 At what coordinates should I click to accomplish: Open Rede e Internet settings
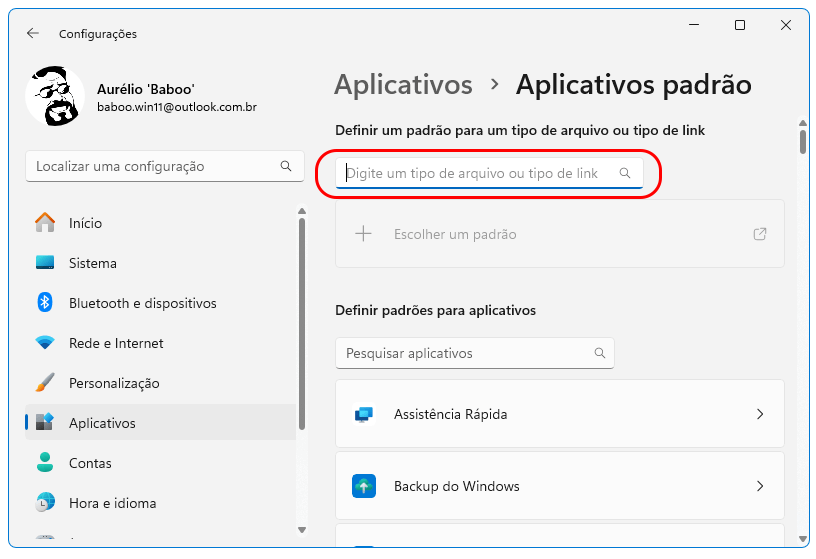160,343
